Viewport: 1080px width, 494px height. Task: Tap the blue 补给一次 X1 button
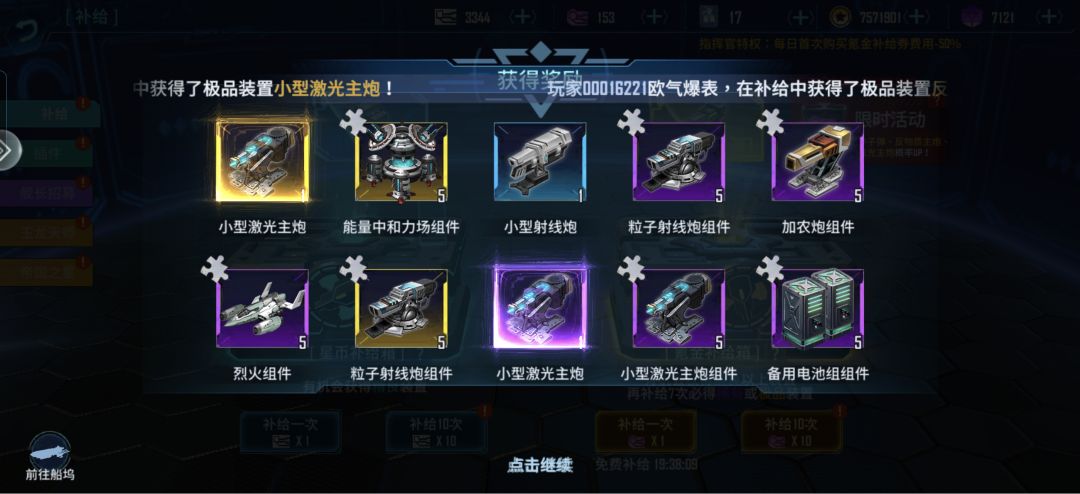(290, 432)
